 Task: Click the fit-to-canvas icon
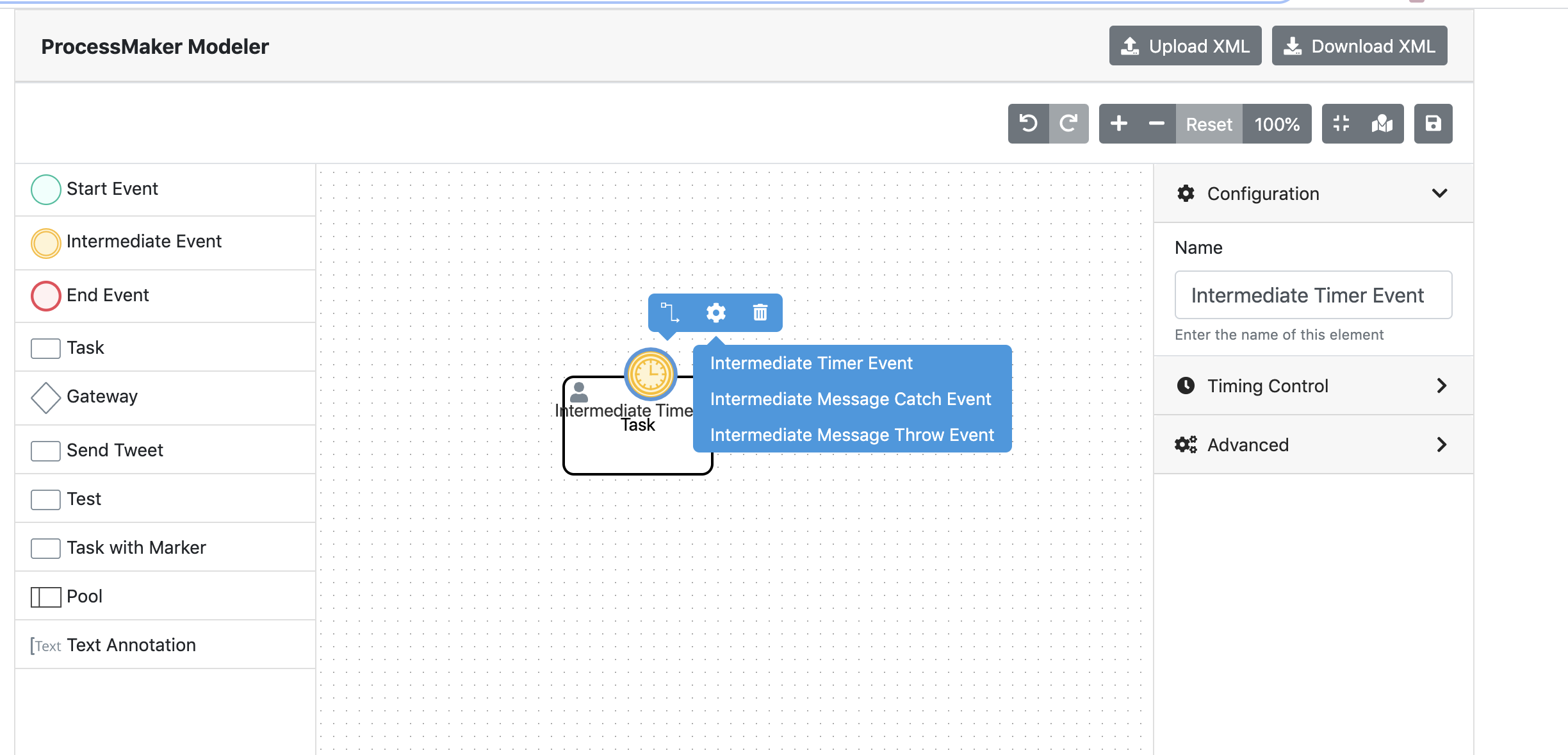(x=1342, y=123)
